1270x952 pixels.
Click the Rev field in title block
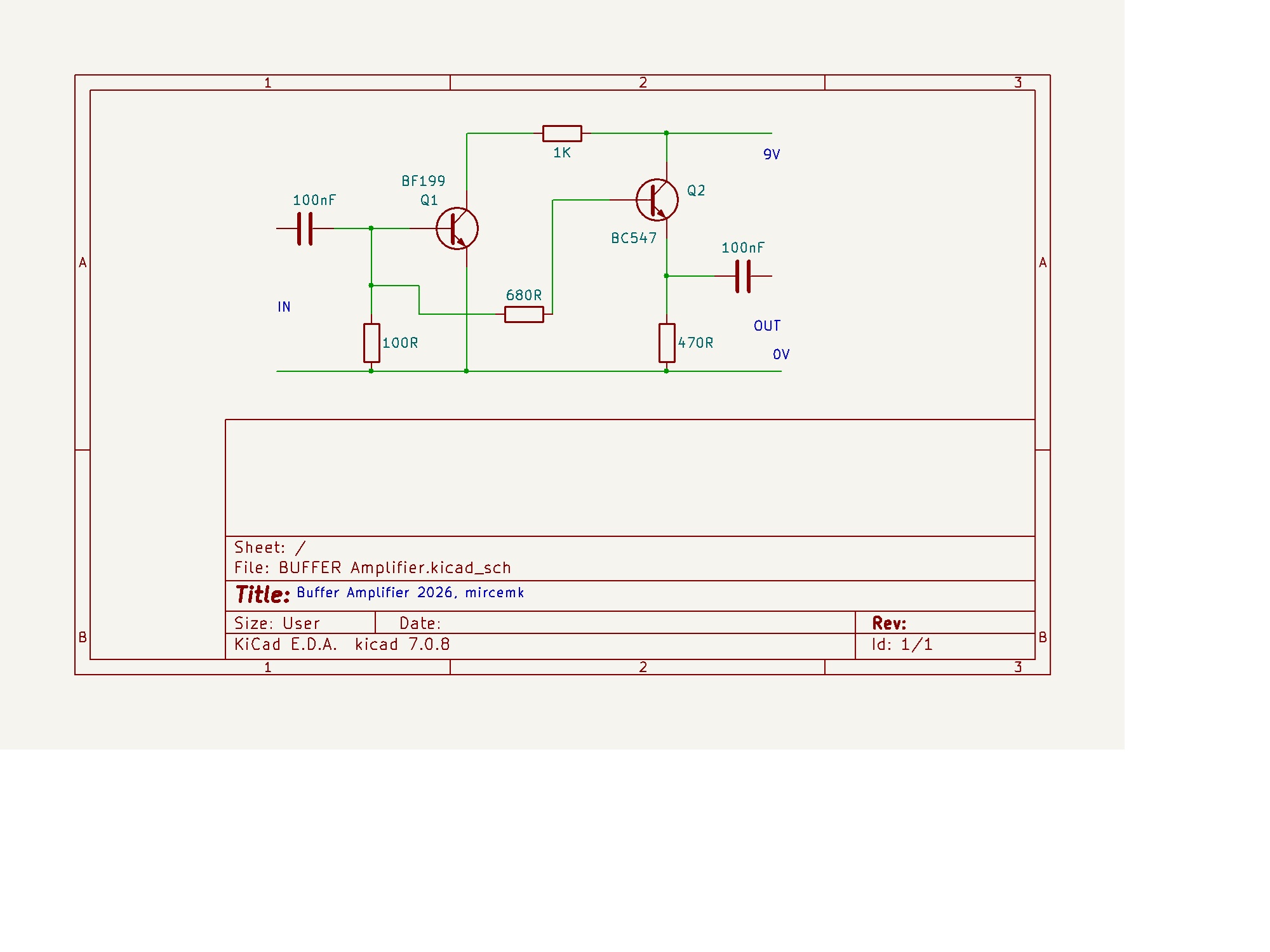(x=888, y=623)
